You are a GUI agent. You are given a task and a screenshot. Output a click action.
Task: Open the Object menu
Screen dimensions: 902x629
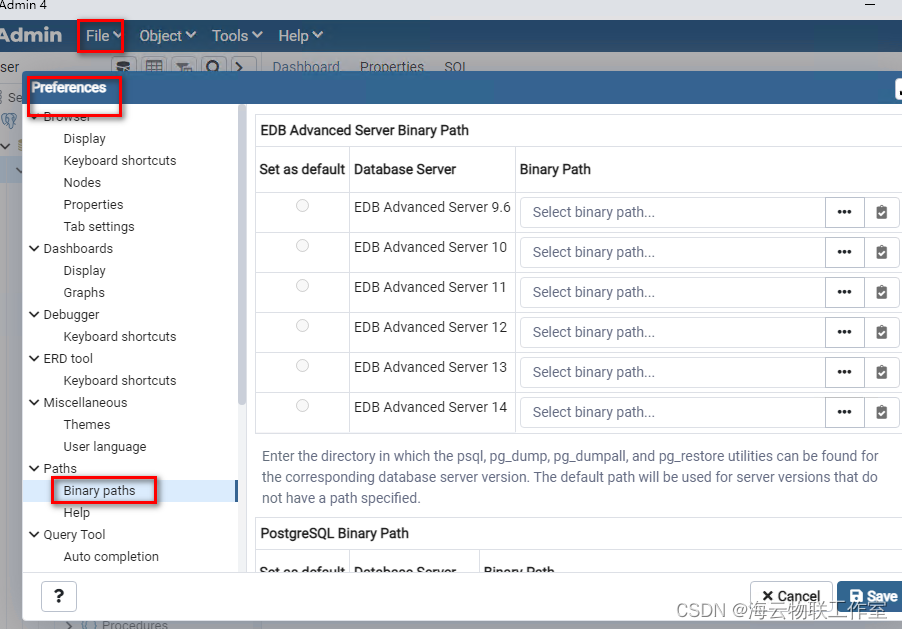[x=167, y=36]
